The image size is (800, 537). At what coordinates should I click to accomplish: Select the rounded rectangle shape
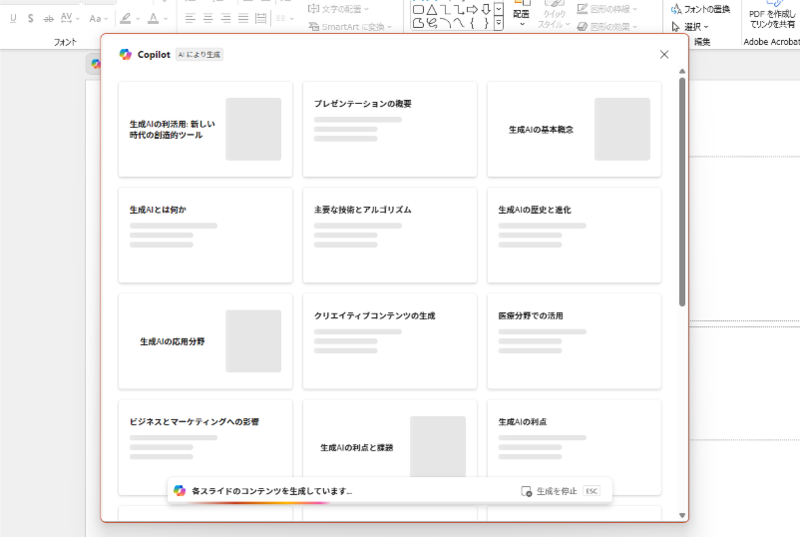point(418,10)
